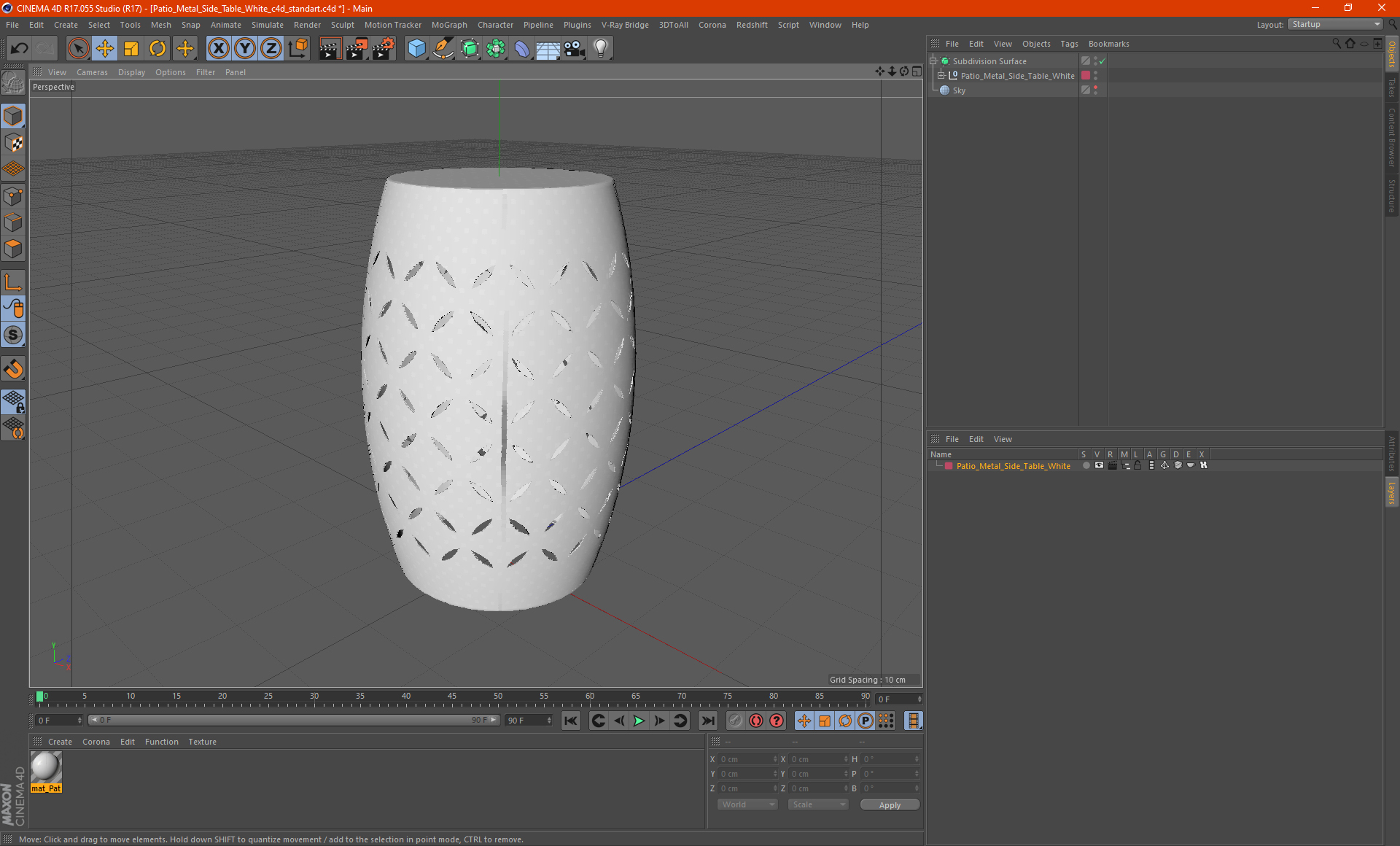Toggle Sky object visibility dots
The height and width of the screenshot is (846, 1400).
1095,90
